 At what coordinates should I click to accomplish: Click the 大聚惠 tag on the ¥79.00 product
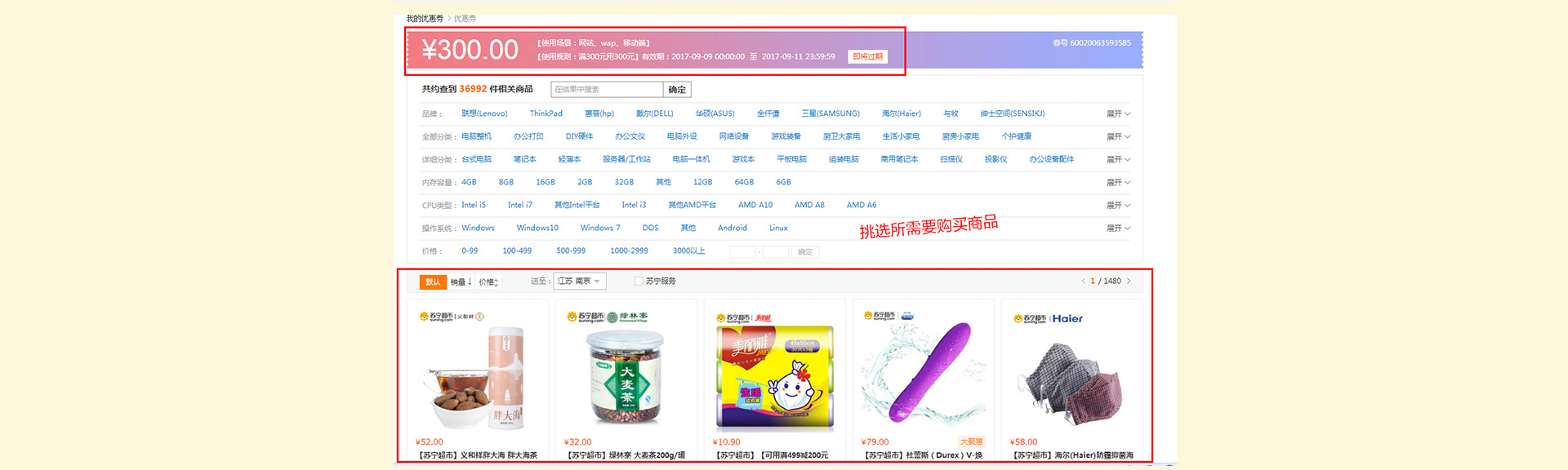pyautogui.click(x=972, y=441)
